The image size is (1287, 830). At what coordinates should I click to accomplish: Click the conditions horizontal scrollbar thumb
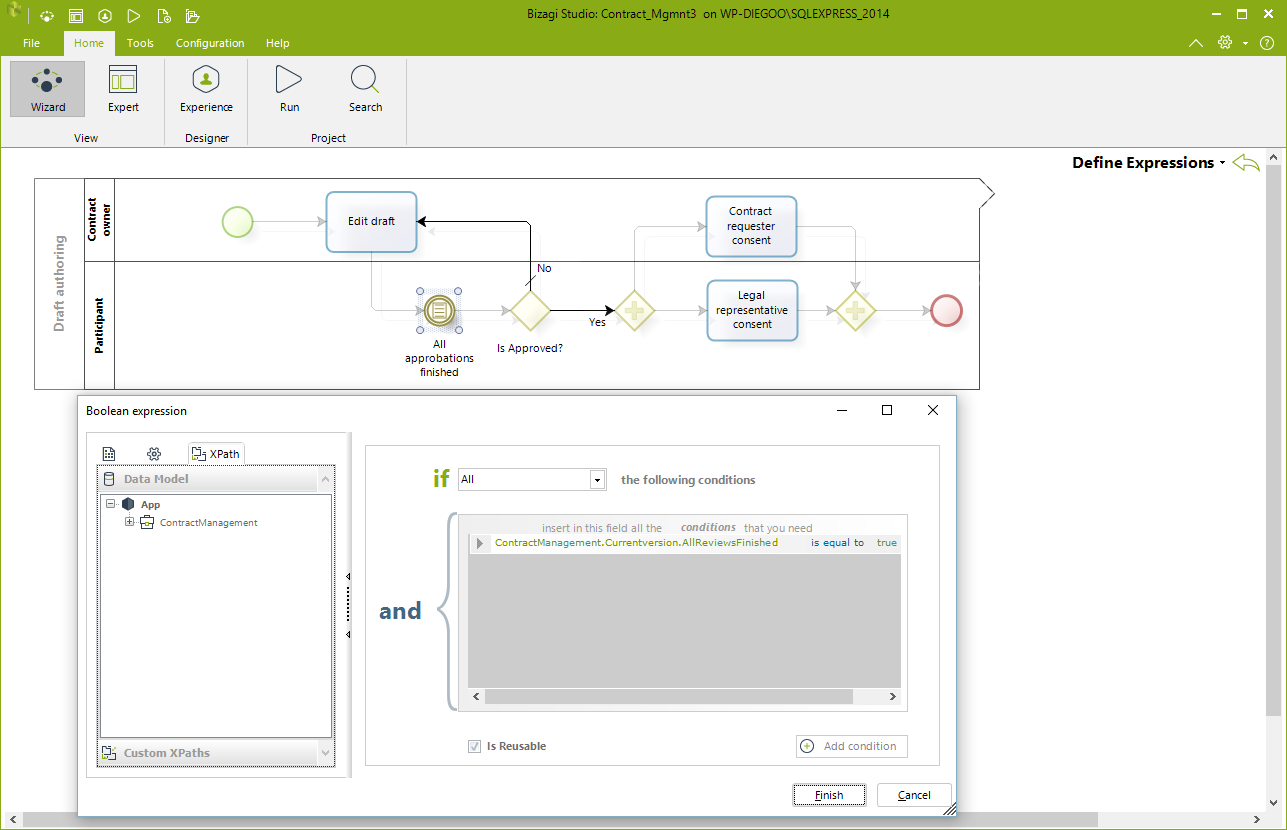pyautogui.click(x=669, y=697)
